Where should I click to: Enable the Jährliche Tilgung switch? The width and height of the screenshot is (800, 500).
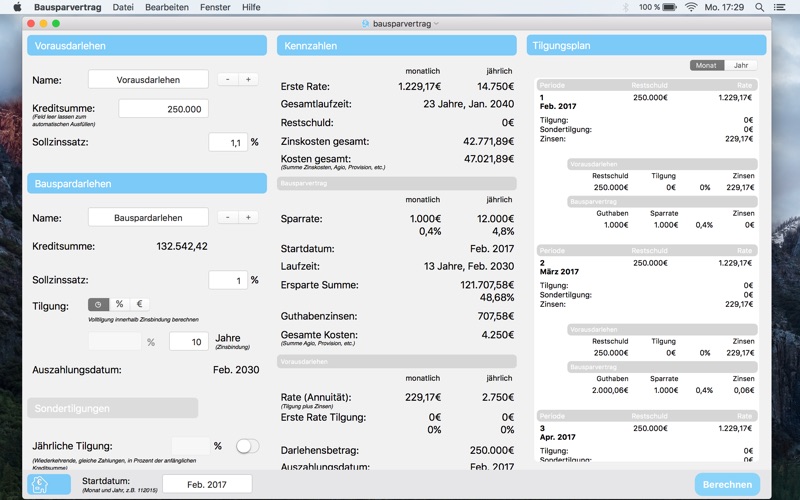click(x=247, y=446)
